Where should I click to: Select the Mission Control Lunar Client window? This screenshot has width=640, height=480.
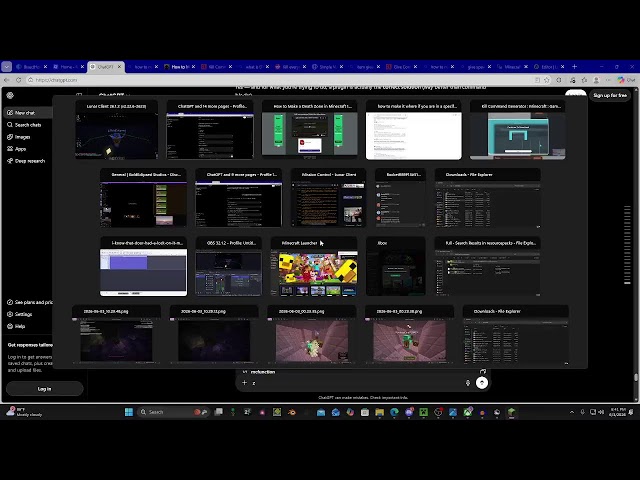point(328,198)
